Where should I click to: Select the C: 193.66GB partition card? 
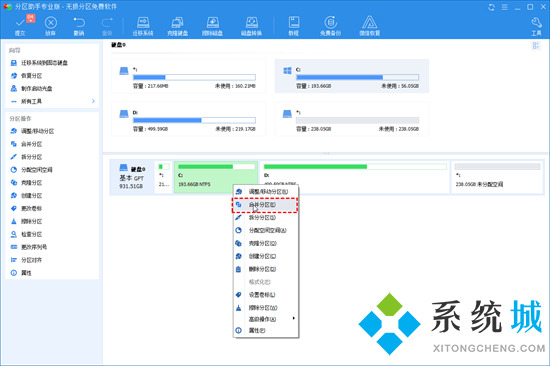pyautogui.click(x=351, y=76)
